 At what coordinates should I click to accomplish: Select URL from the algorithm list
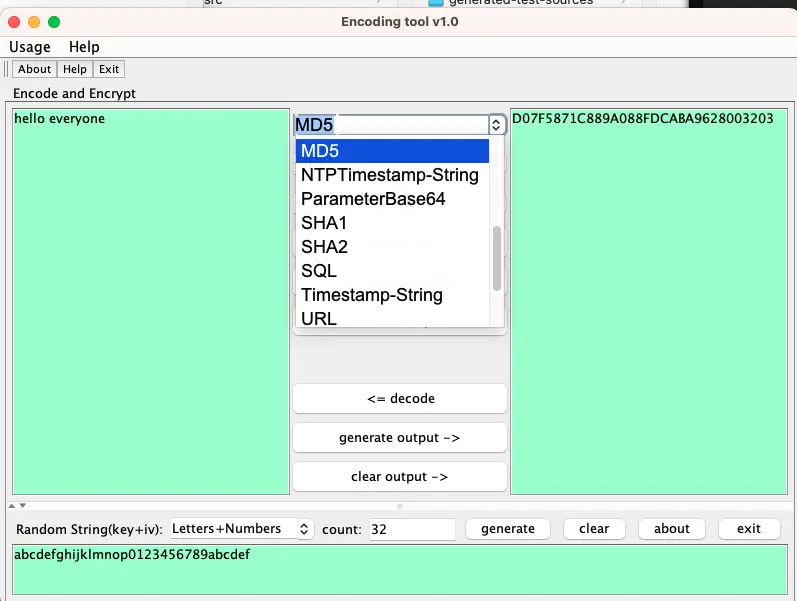(392, 318)
